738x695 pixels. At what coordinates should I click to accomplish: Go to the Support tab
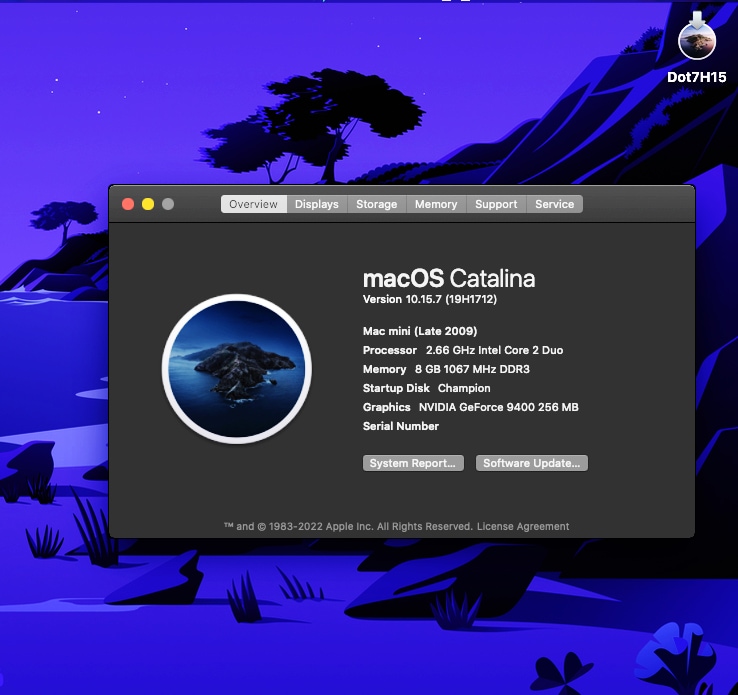[x=496, y=204]
